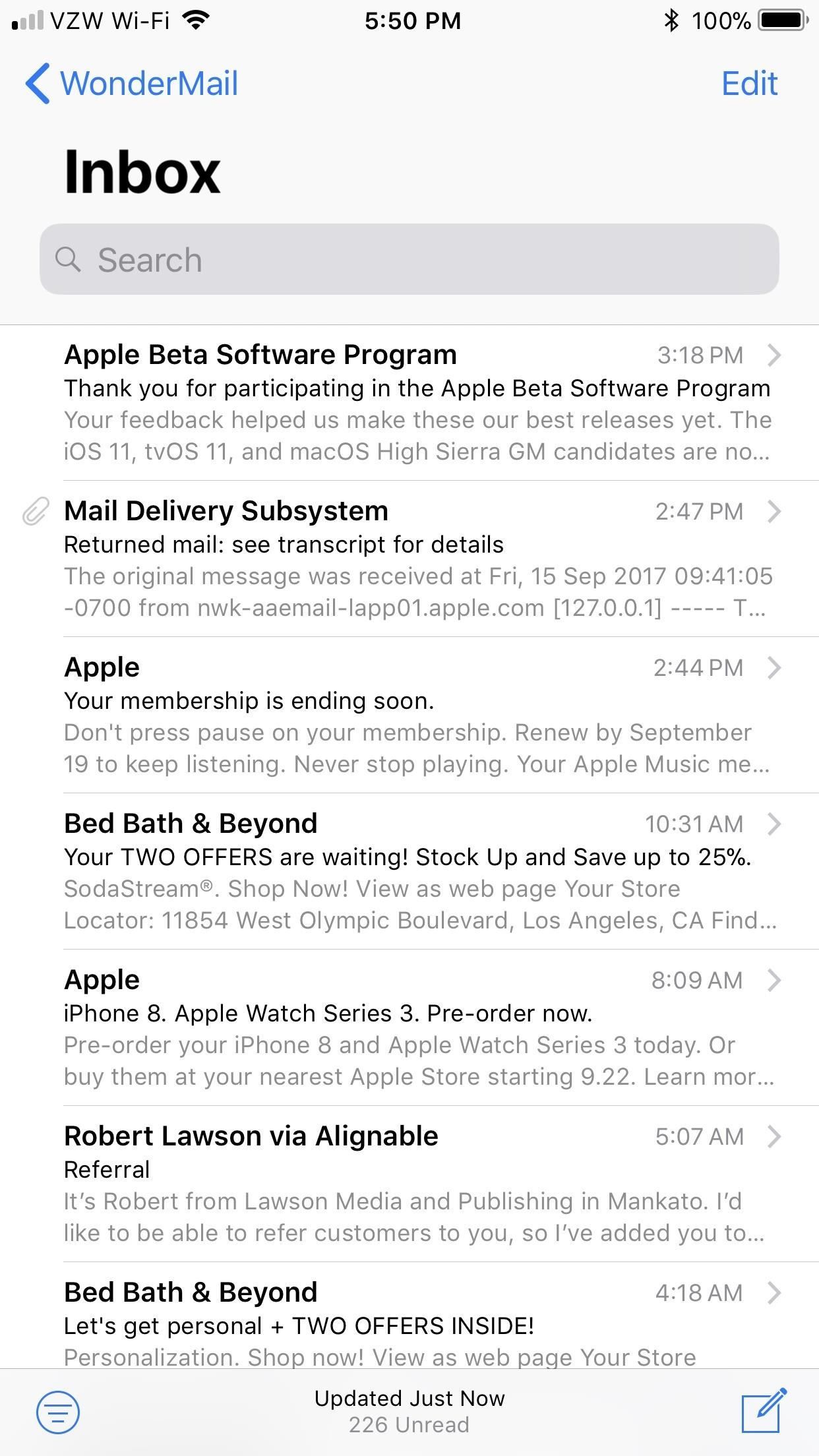The width and height of the screenshot is (819, 1456).
Task: Open the Referral email from Robert Lawson
Action: click(409, 1184)
